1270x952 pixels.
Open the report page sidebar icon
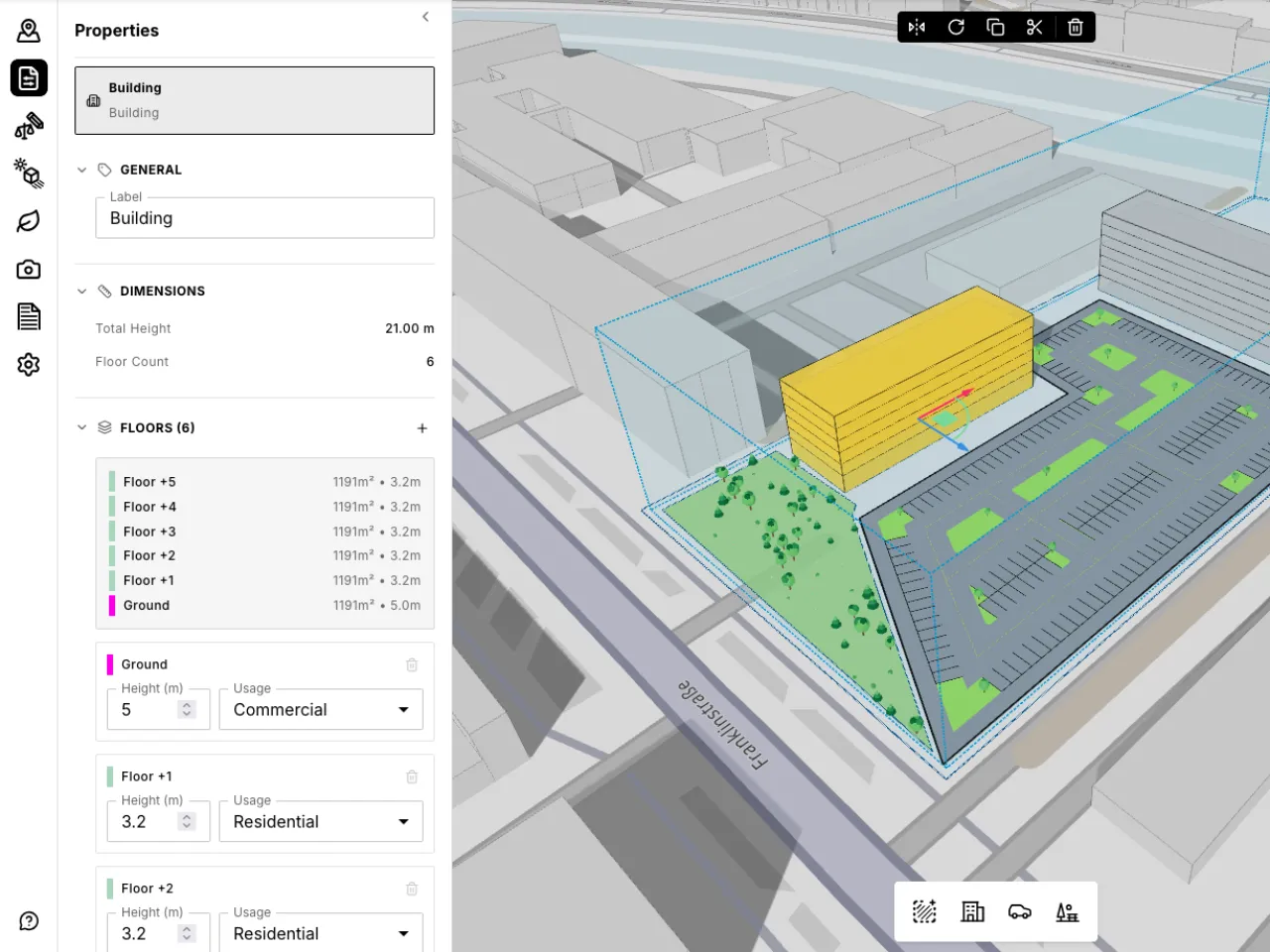click(x=29, y=316)
